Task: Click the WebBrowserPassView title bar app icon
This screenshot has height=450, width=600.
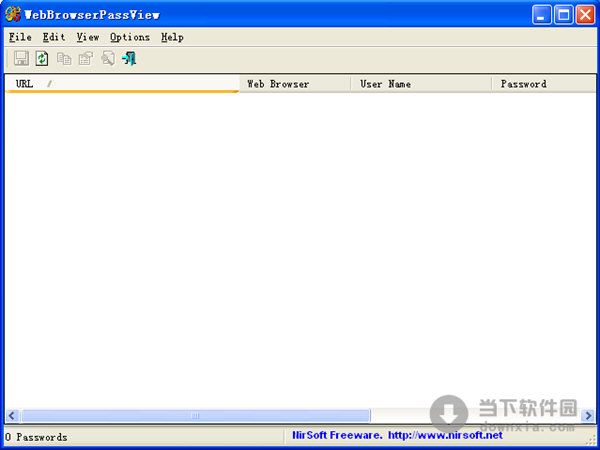Action: point(13,15)
